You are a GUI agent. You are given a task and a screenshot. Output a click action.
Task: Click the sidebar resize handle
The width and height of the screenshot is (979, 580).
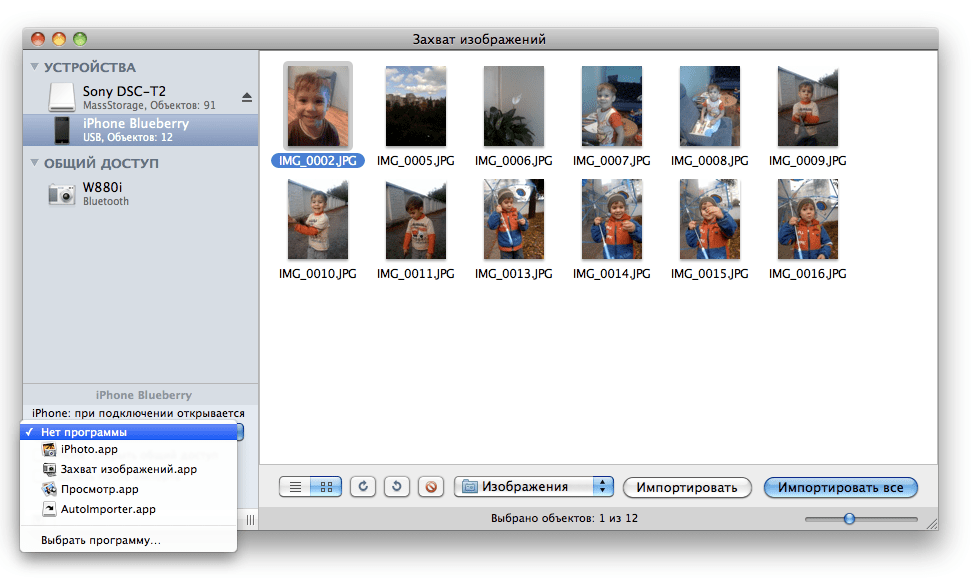pos(250,519)
